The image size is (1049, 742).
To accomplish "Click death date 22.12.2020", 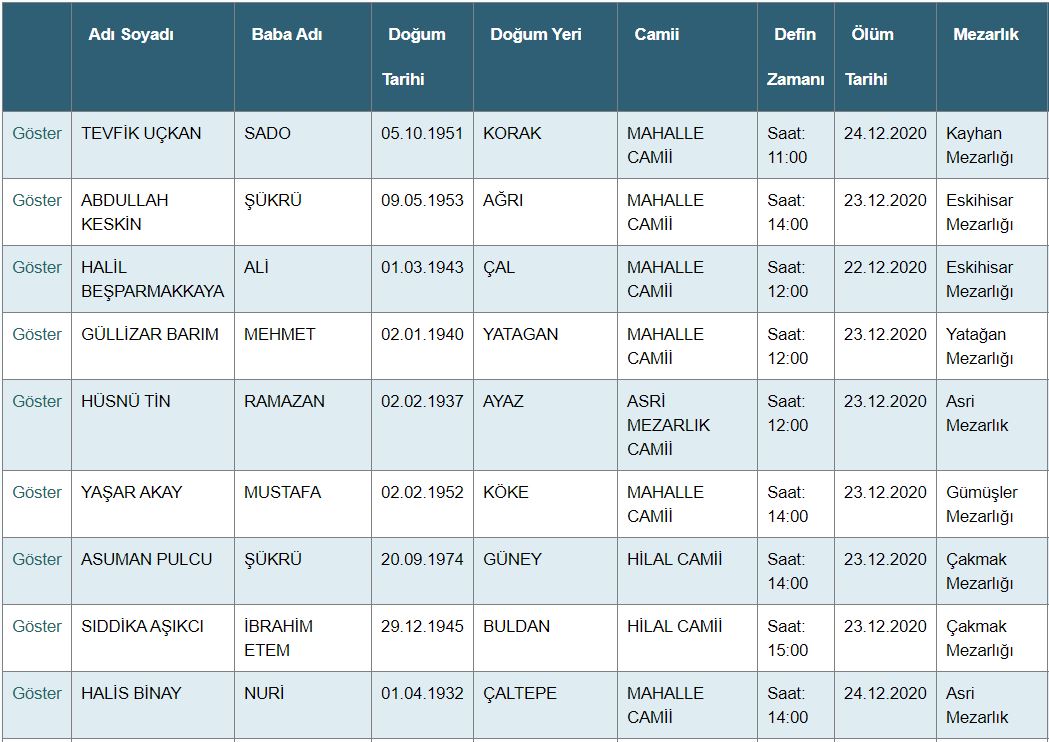I will coord(885,267).
